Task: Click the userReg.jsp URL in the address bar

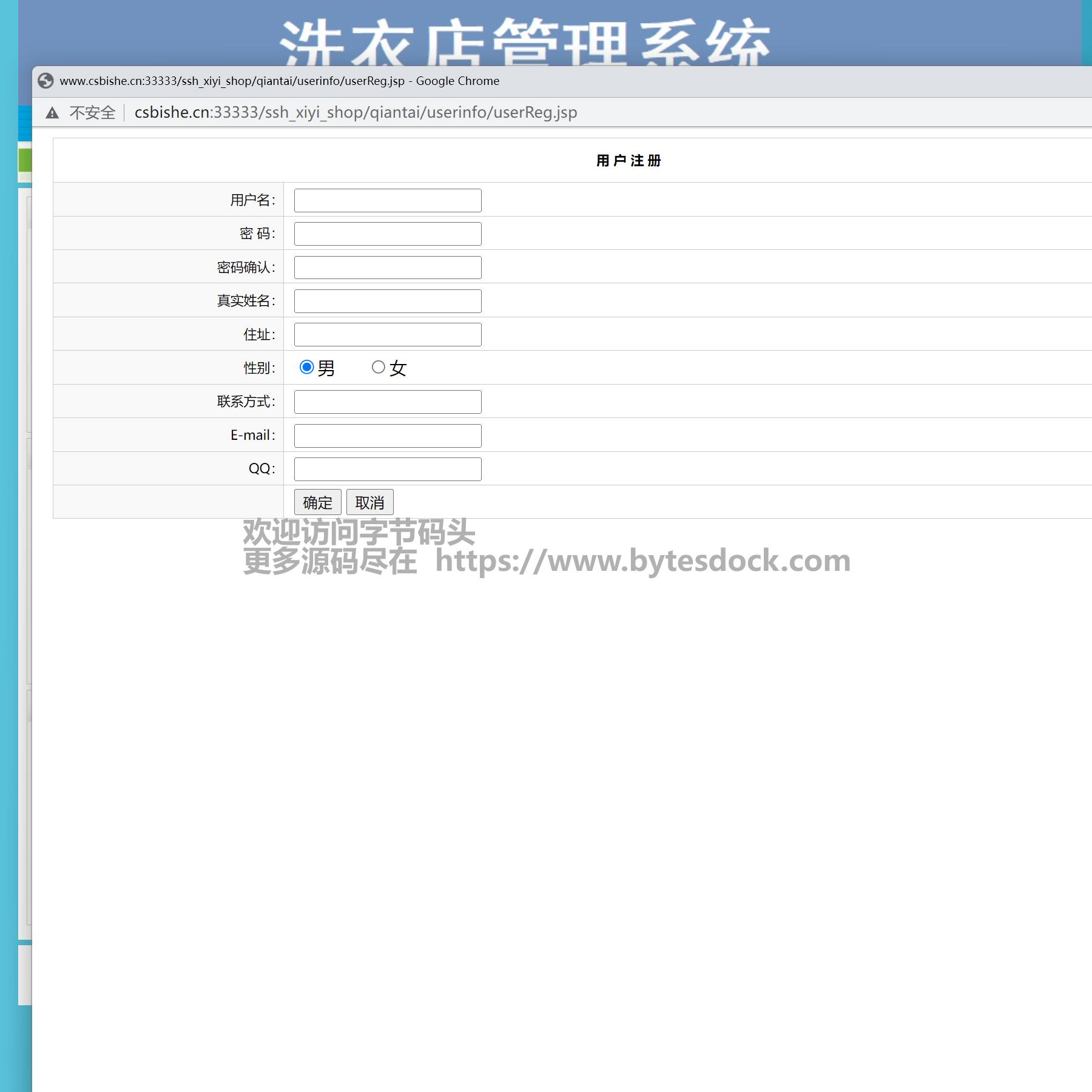Action: point(356,113)
